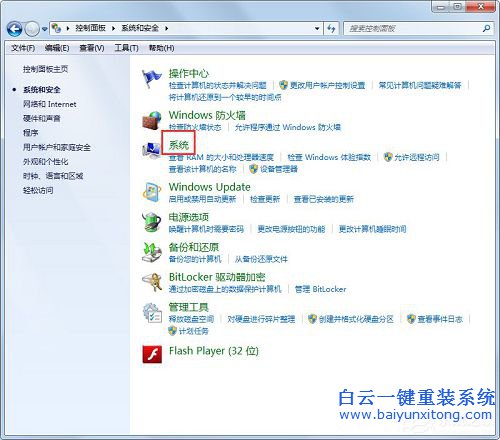Open the 工具(T) menu
The width and height of the screenshot is (500, 440).
pyautogui.click(x=126, y=48)
